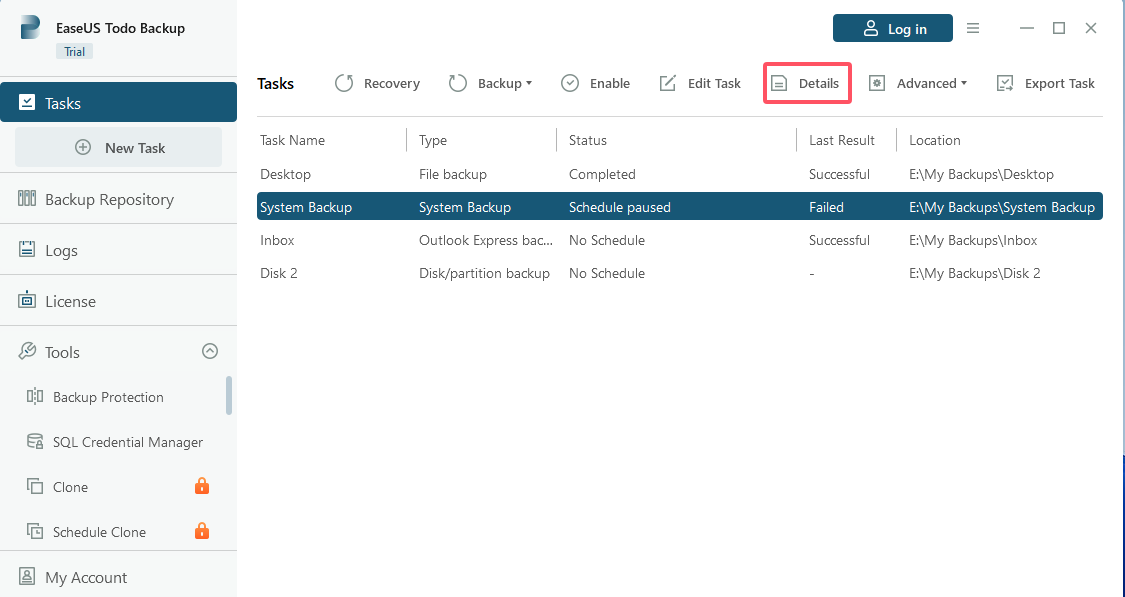
Task: Click the "Outlook Express bac..." type cell
Action: (x=486, y=240)
